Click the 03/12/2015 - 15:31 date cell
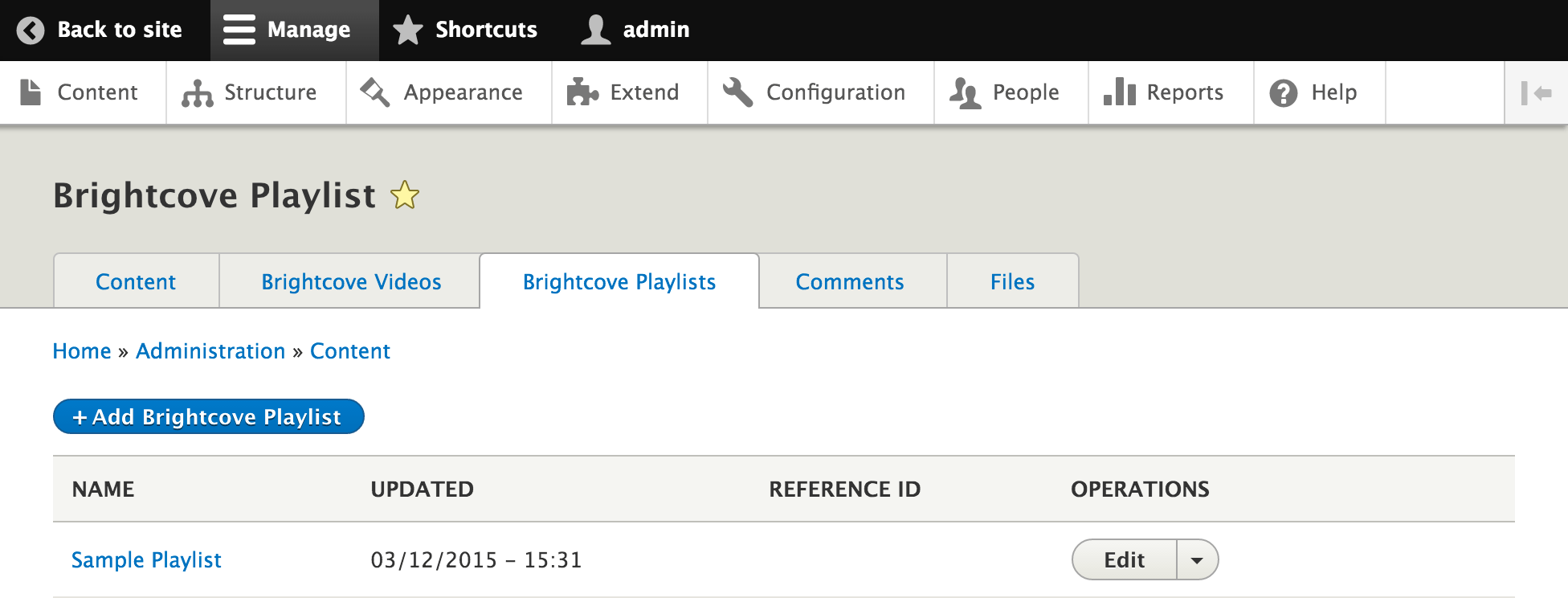 tap(476, 560)
